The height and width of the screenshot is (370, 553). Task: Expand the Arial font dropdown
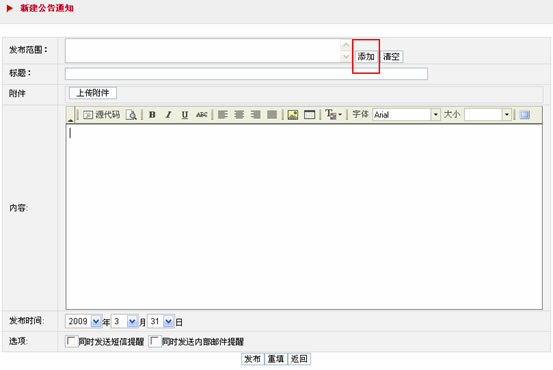(x=436, y=115)
